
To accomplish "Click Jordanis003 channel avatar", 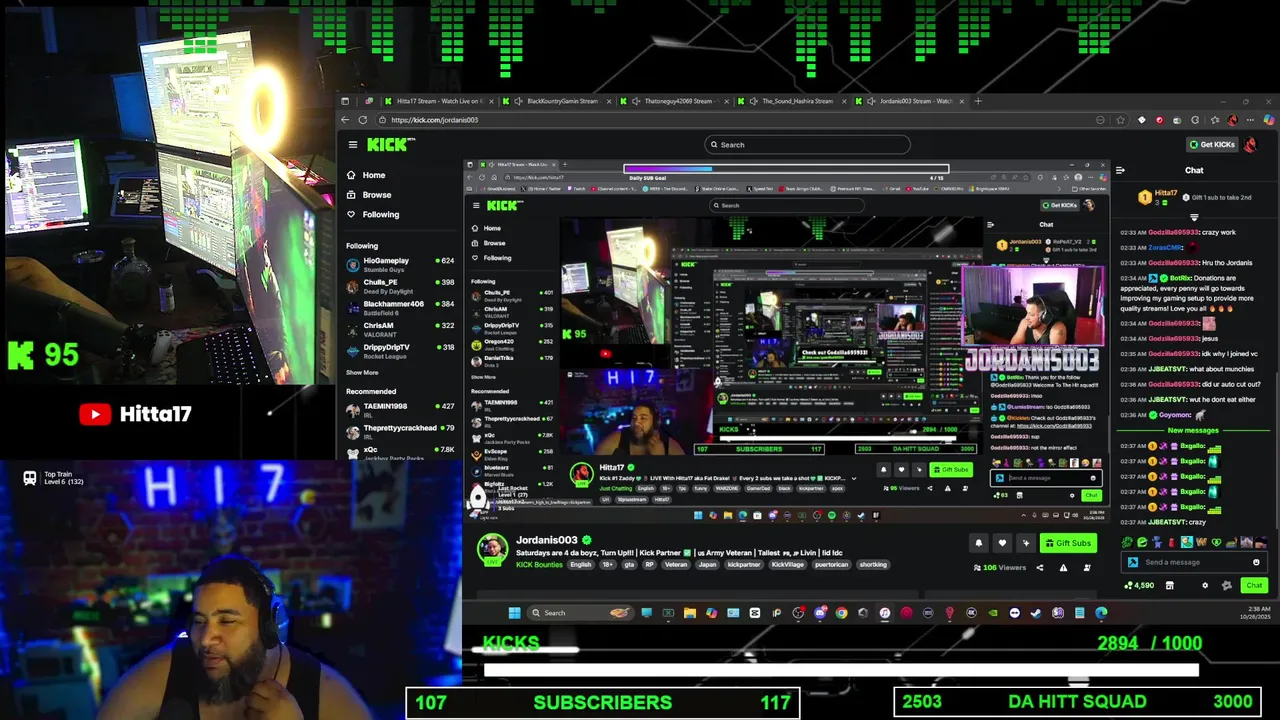I will [x=491, y=549].
